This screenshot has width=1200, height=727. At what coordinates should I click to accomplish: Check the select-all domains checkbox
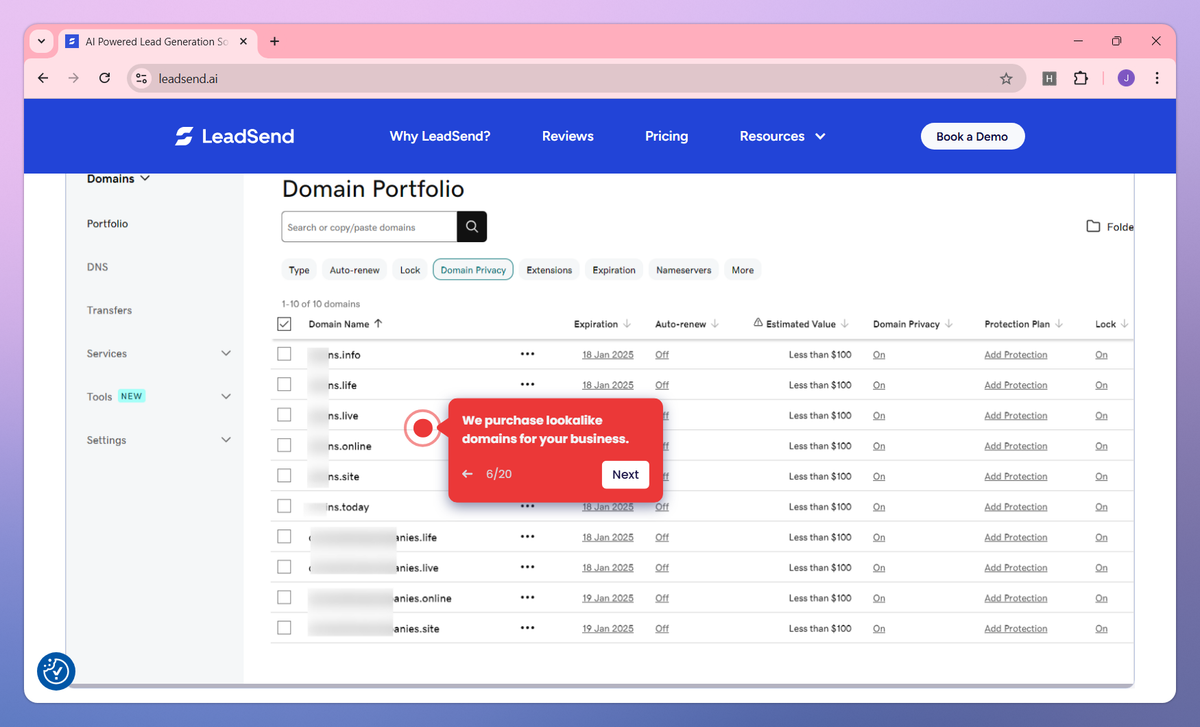[x=284, y=323]
